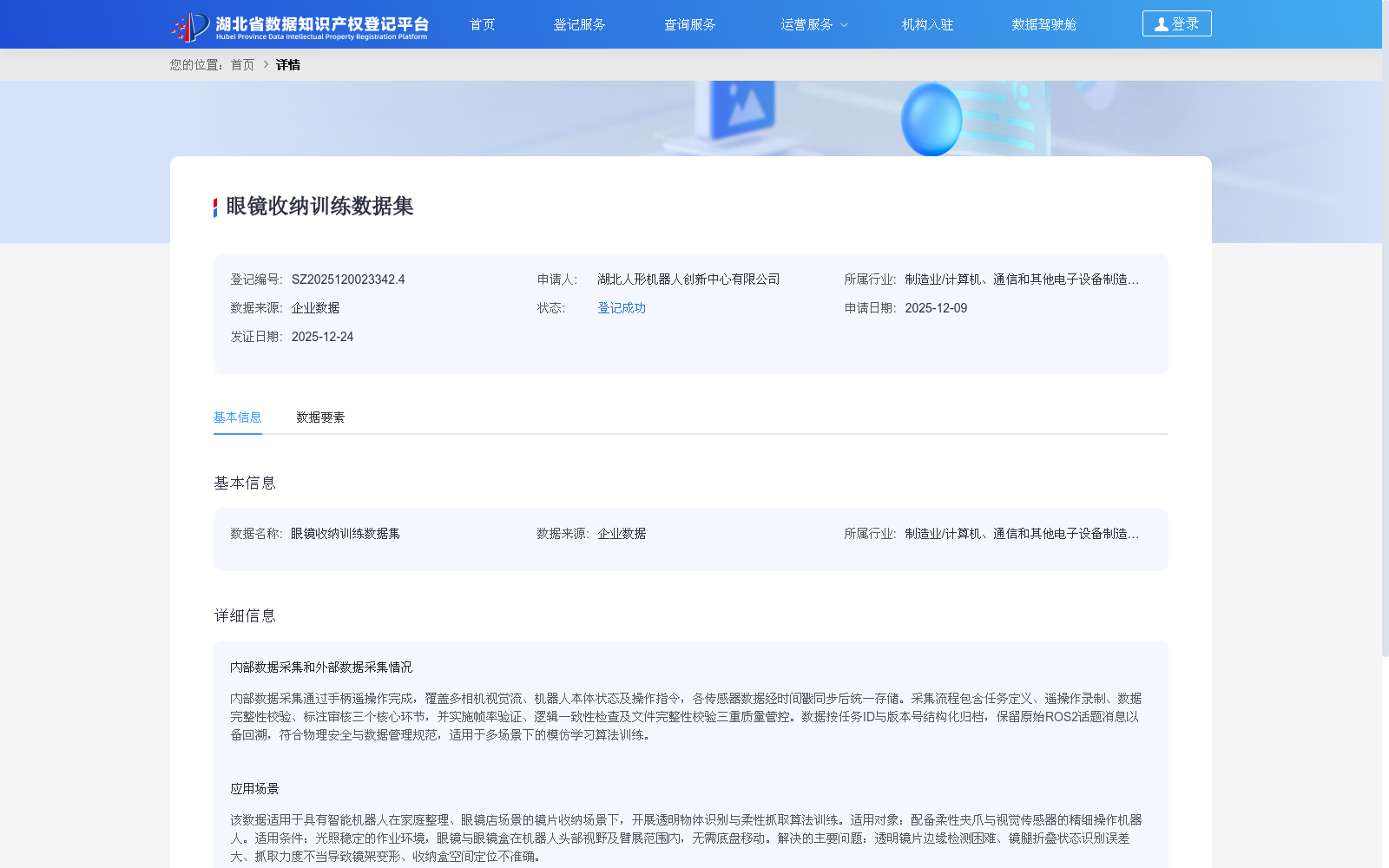This screenshot has width=1389, height=868.
Task: Open the 查询服务 menu item
Action: 690,24
